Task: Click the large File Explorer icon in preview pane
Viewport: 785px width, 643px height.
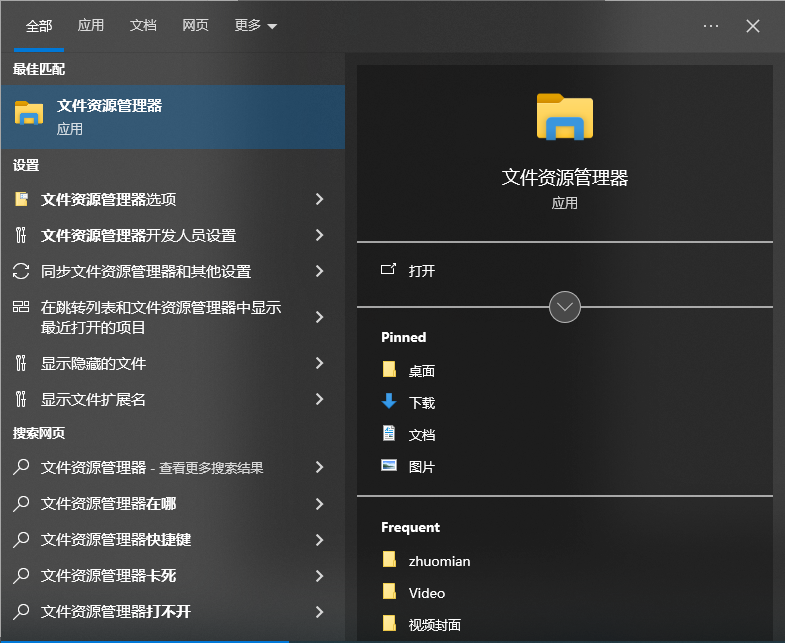Action: [565, 117]
